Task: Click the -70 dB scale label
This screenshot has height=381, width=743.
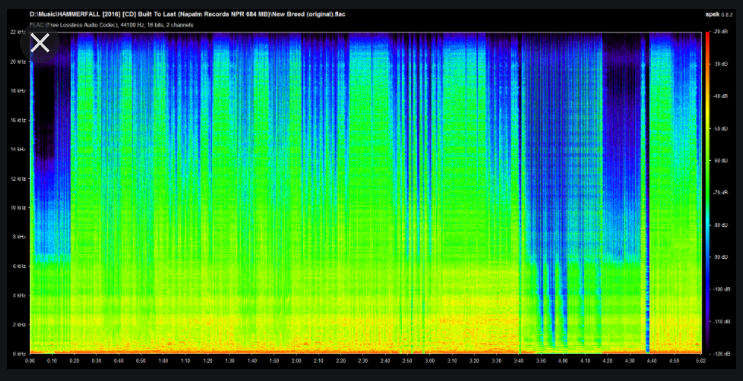Action: (x=719, y=193)
